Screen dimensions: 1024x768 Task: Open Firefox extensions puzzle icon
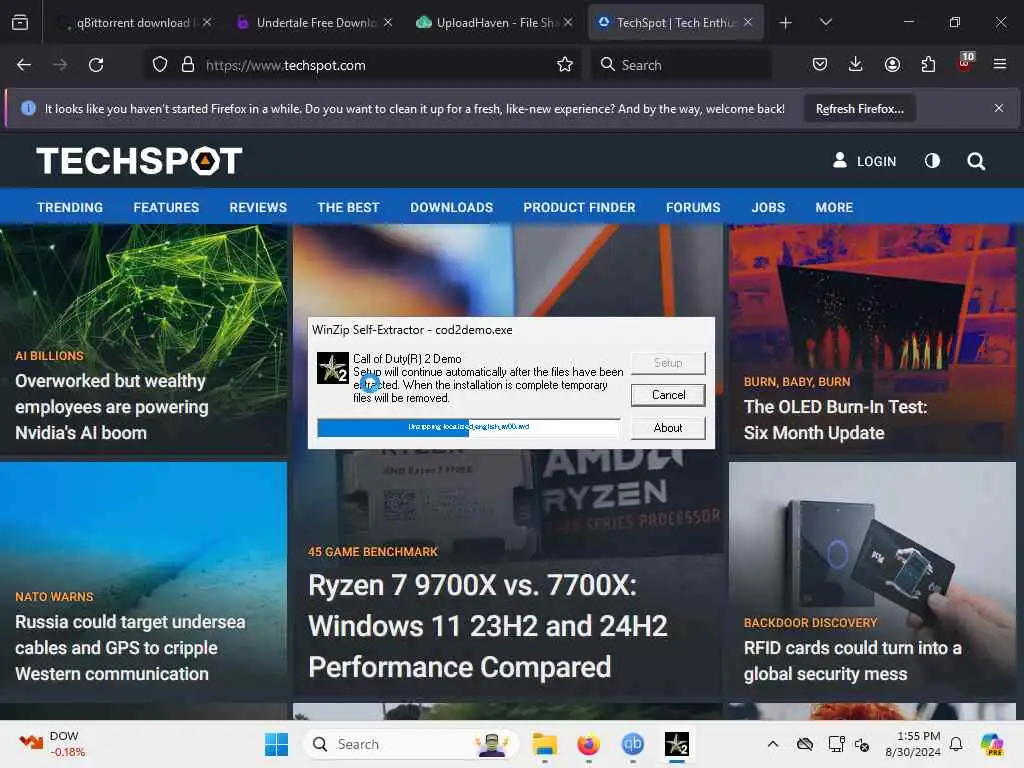pyautogui.click(x=928, y=65)
